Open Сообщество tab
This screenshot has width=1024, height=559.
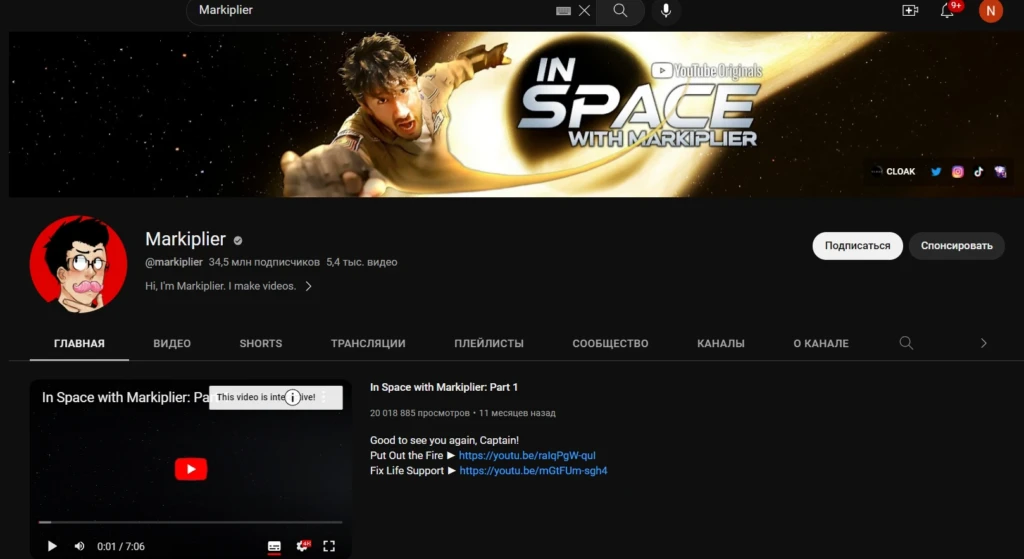[611, 343]
